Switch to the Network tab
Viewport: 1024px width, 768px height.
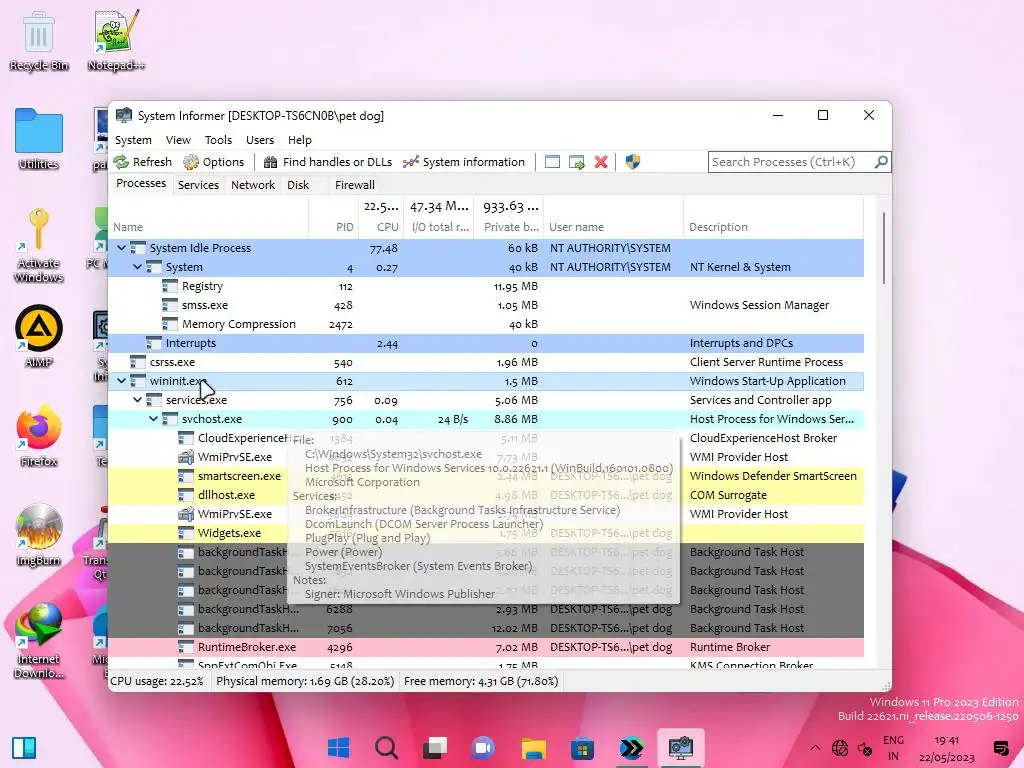[x=253, y=185]
